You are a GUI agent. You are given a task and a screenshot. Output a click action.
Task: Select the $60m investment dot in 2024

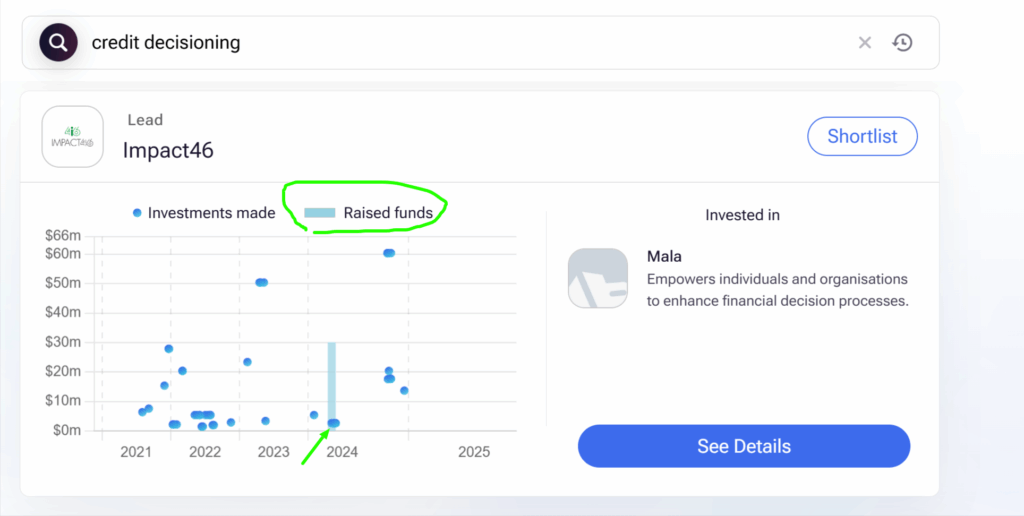click(389, 253)
